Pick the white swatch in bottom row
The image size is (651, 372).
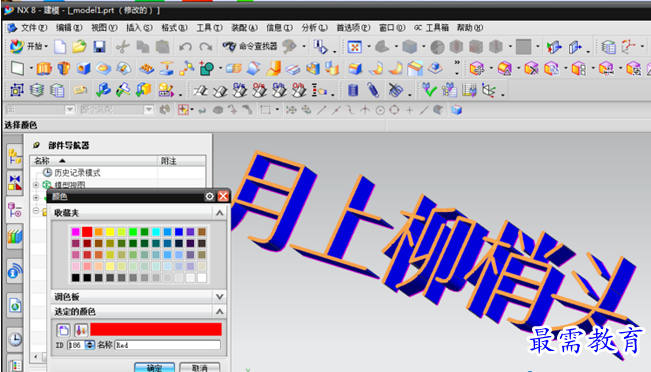tap(202, 277)
